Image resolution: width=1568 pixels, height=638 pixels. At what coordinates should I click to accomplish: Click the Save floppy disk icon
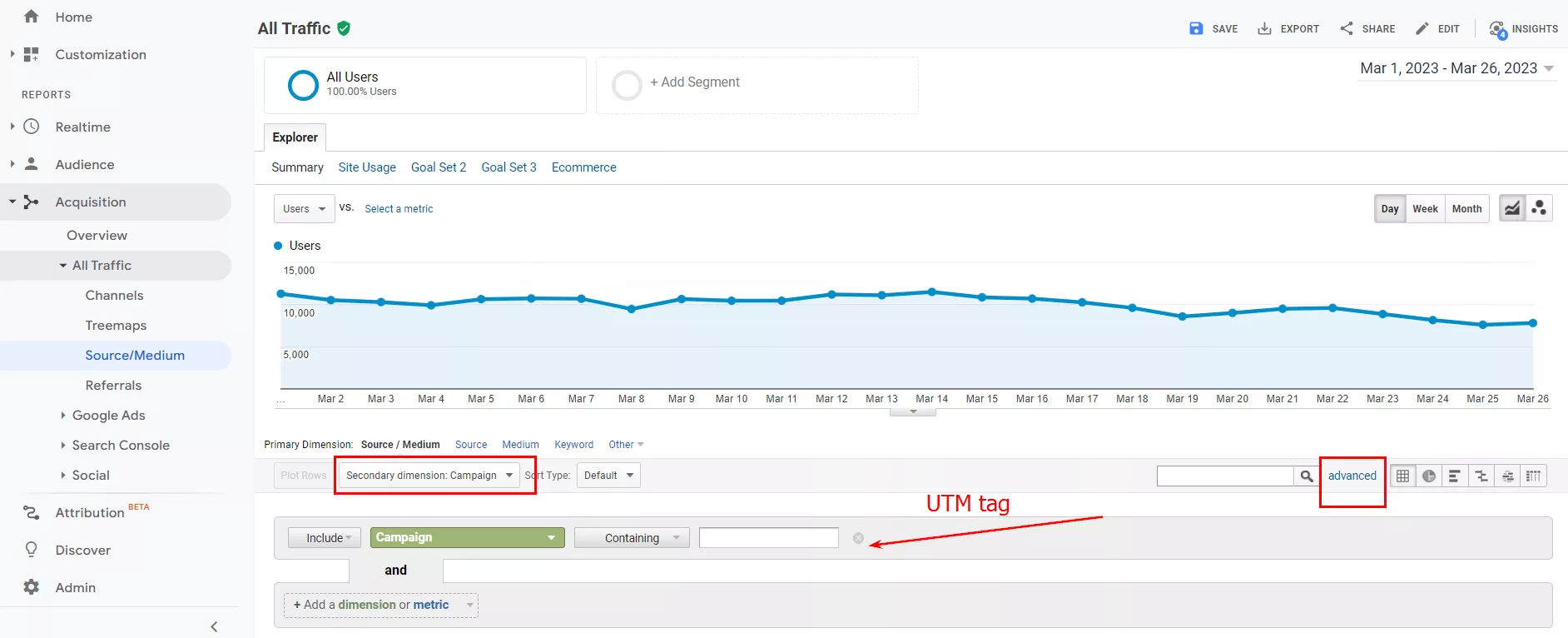1196,28
